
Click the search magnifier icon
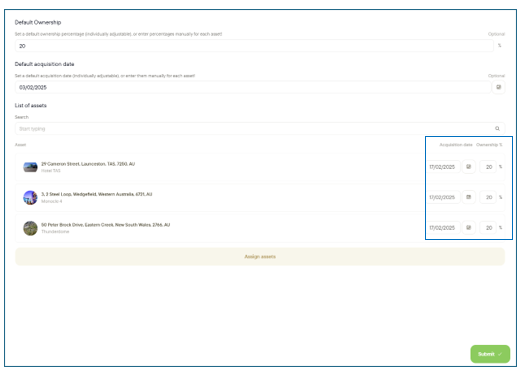point(497,129)
